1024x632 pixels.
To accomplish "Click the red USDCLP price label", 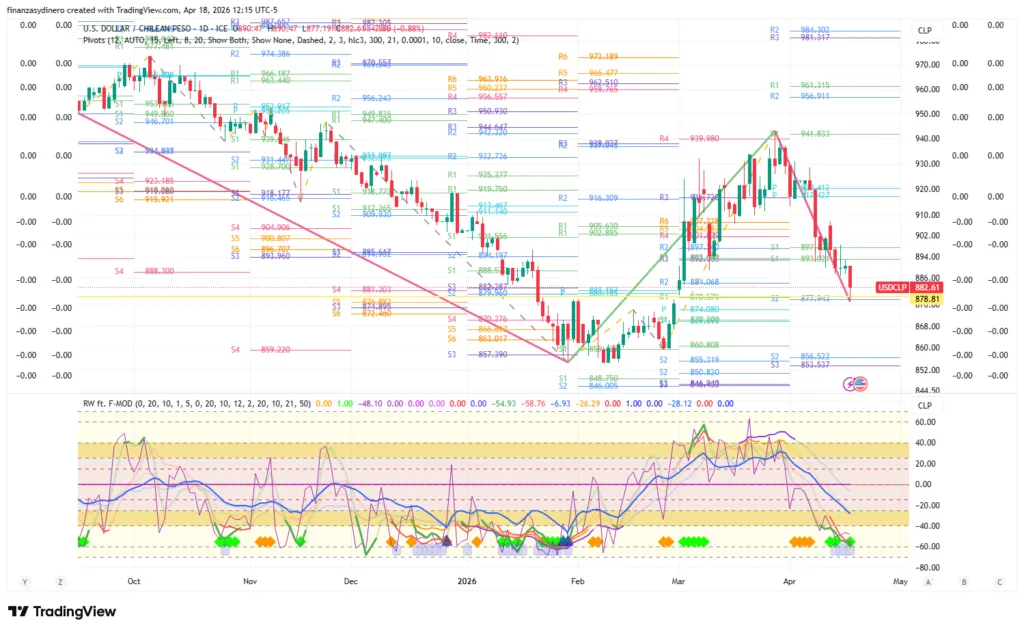I will [x=893, y=287].
